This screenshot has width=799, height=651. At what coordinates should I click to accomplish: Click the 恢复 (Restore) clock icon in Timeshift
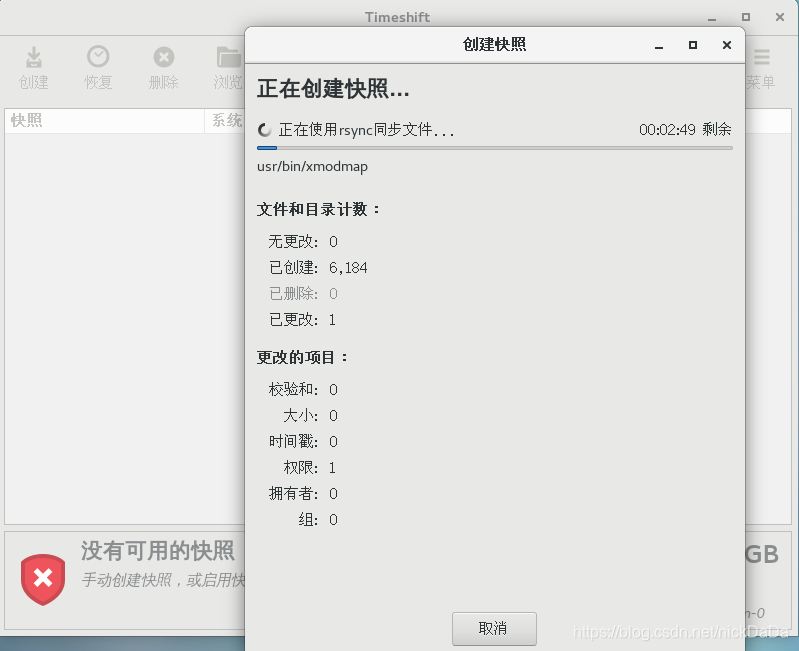[98, 57]
